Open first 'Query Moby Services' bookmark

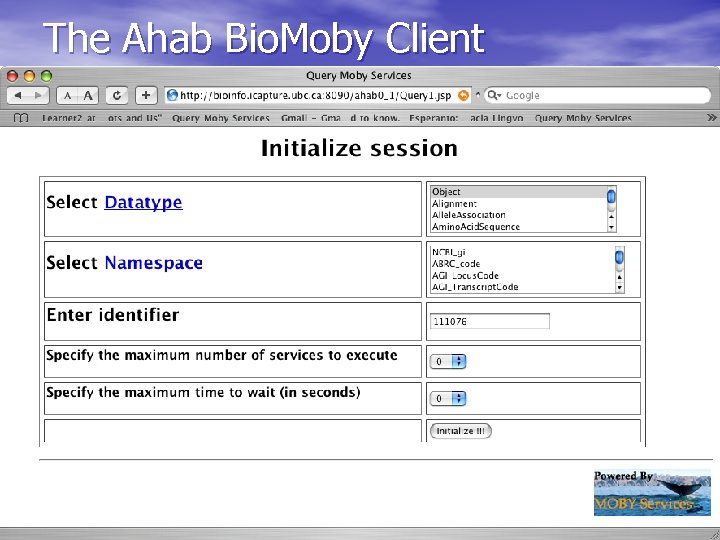point(220,118)
